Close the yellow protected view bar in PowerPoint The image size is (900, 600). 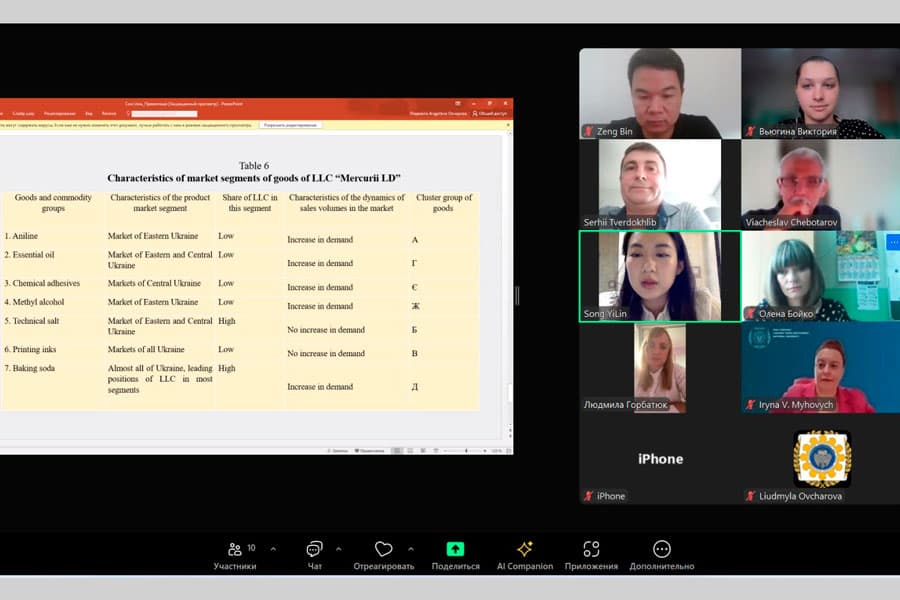tap(508, 125)
